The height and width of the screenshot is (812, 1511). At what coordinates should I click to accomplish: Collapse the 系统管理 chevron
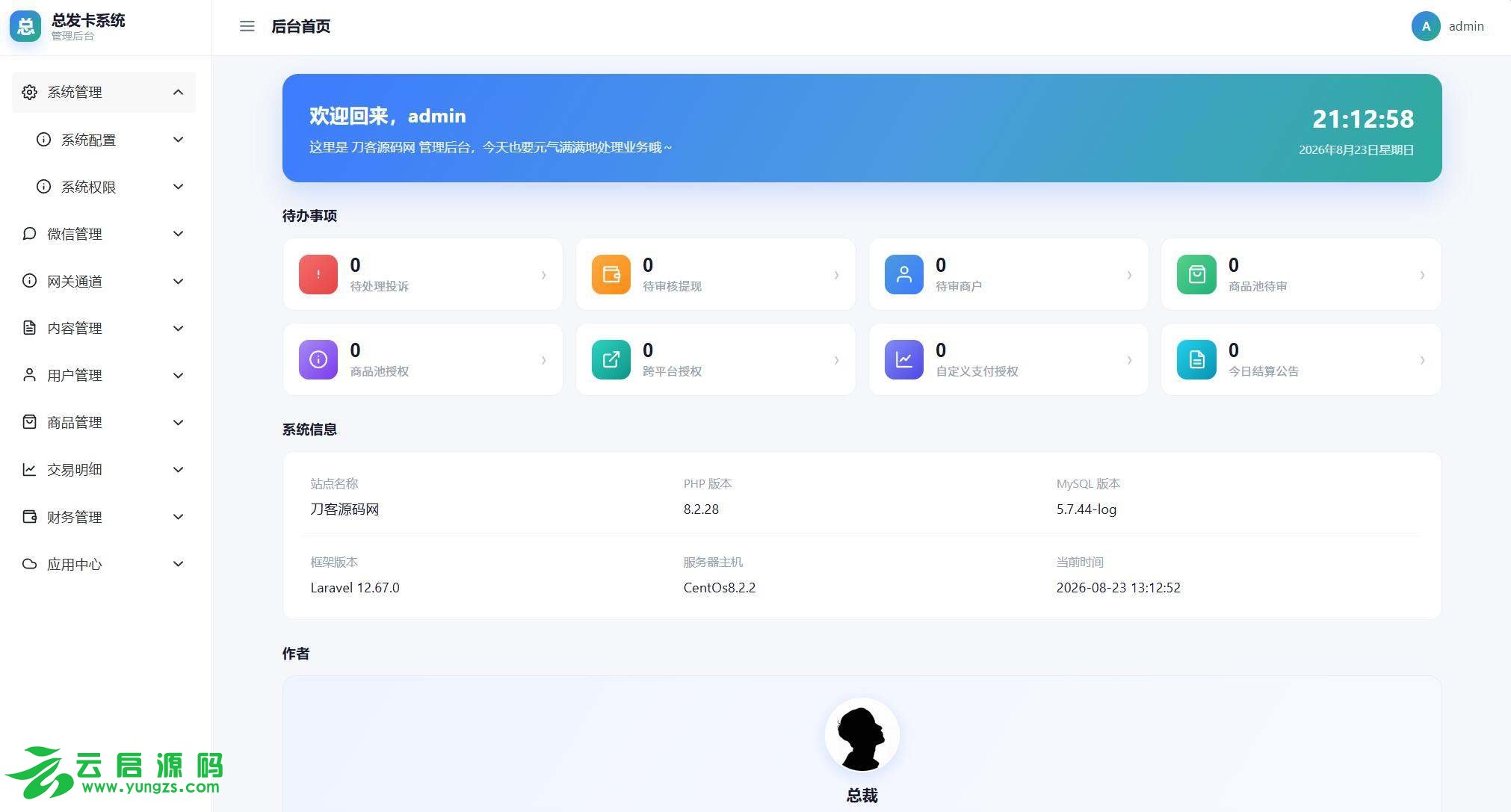[x=178, y=92]
